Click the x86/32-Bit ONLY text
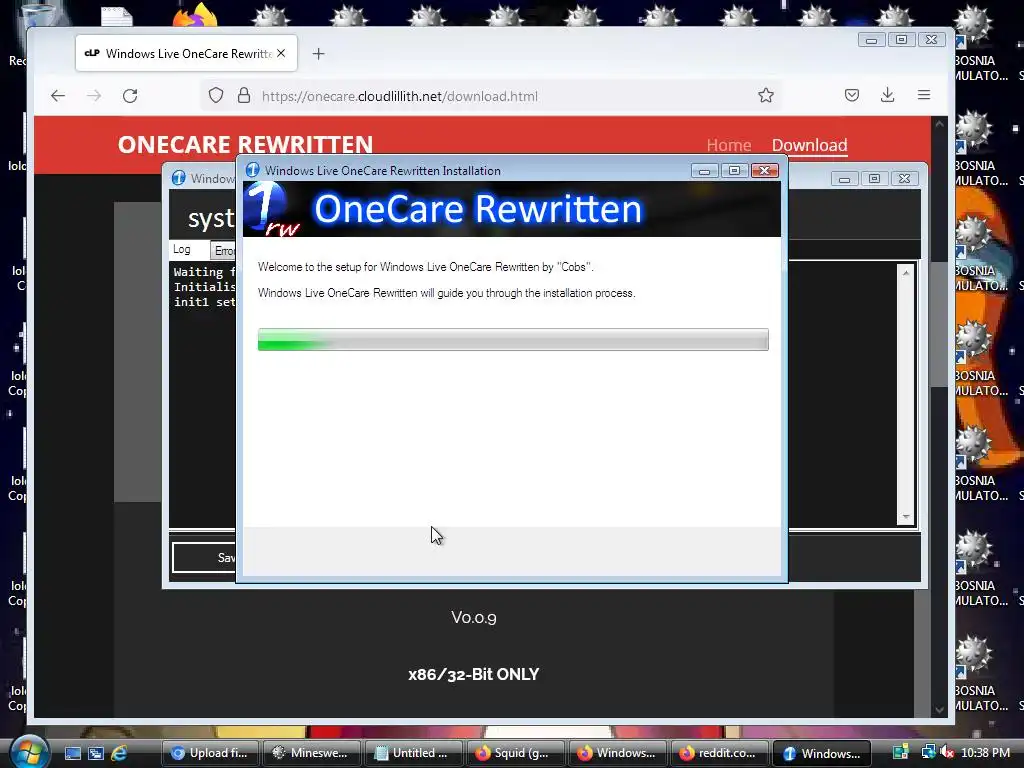Screen dimensions: 1024x768 (473, 674)
